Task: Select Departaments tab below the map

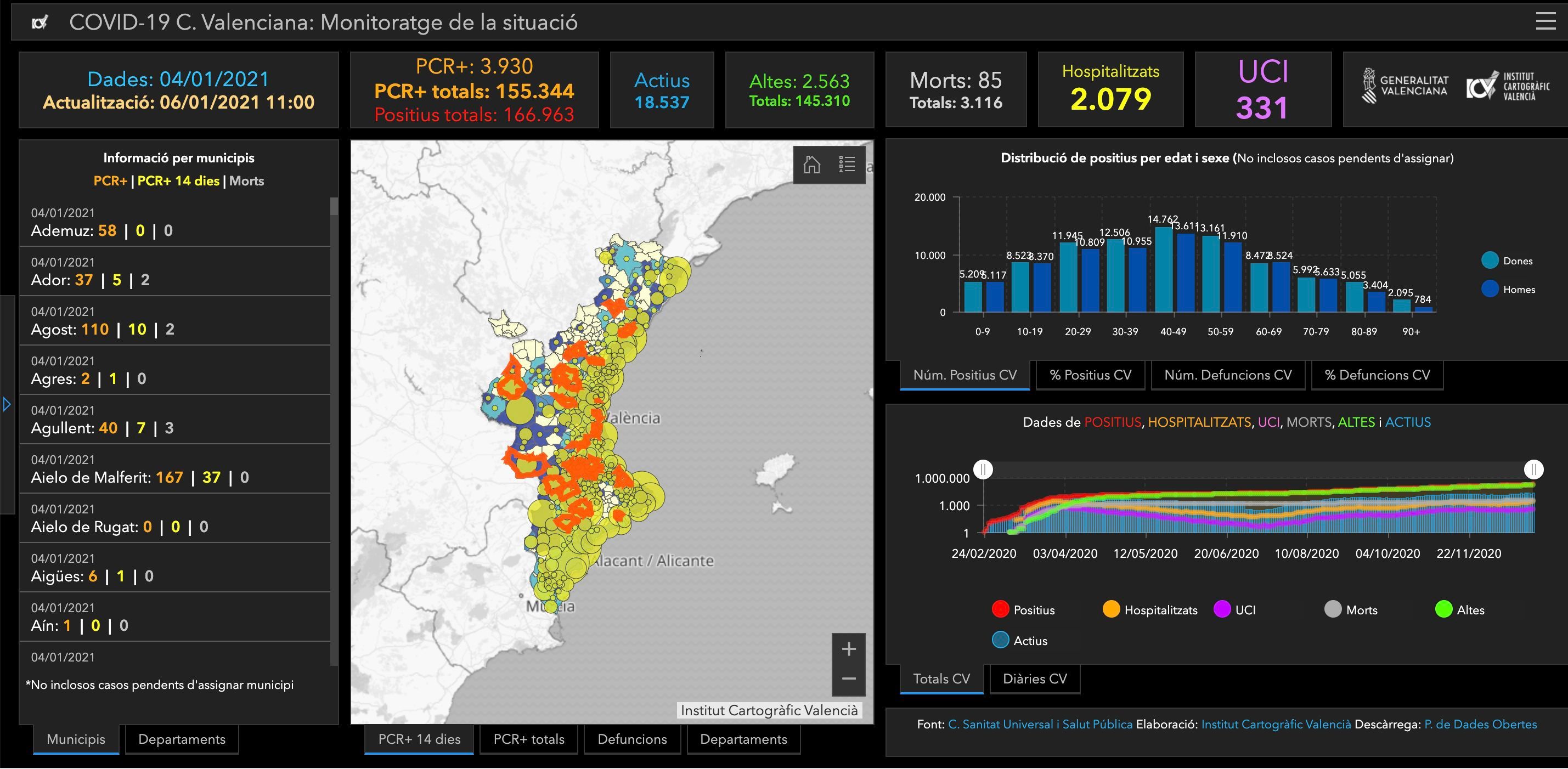Action: (743, 739)
